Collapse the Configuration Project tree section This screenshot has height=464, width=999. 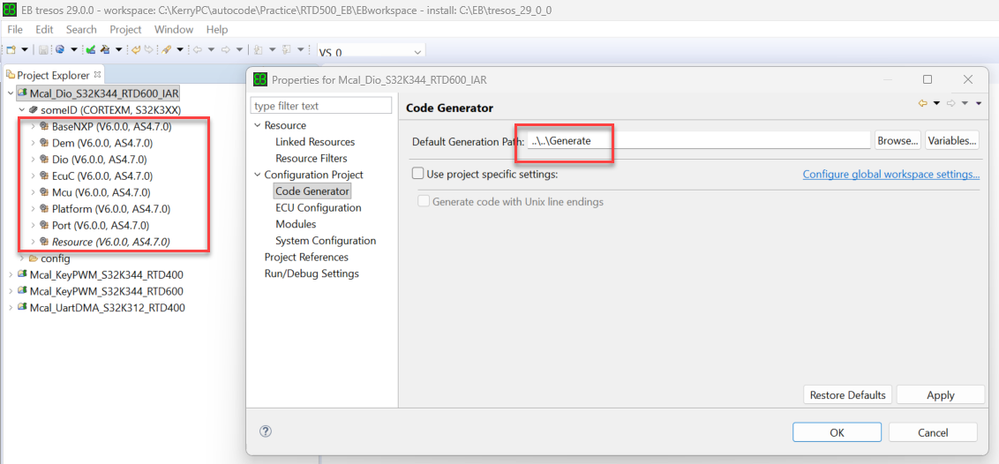258,175
